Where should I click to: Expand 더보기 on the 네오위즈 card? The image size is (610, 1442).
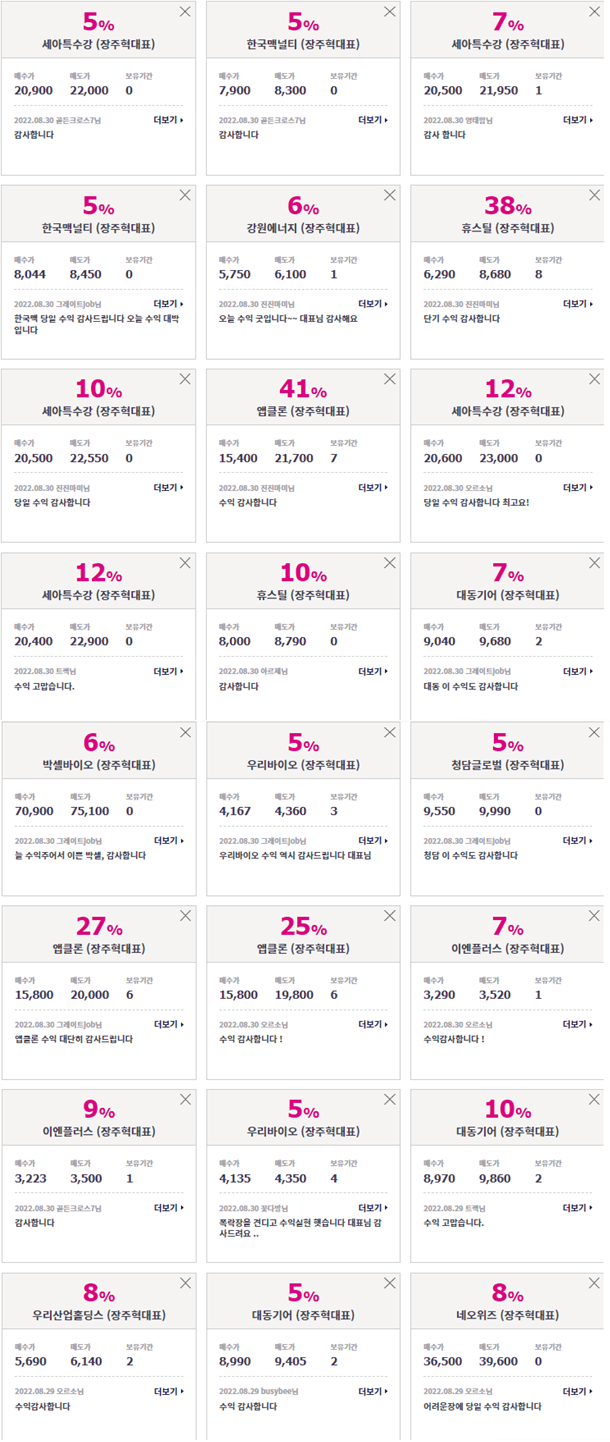click(578, 1392)
